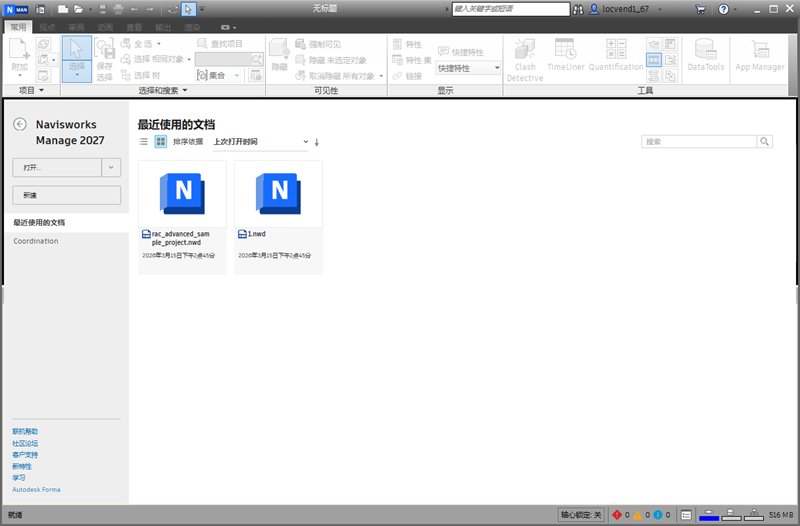Click the magnifier icon in recent documents search
The width and height of the screenshot is (800, 526).
[764, 141]
